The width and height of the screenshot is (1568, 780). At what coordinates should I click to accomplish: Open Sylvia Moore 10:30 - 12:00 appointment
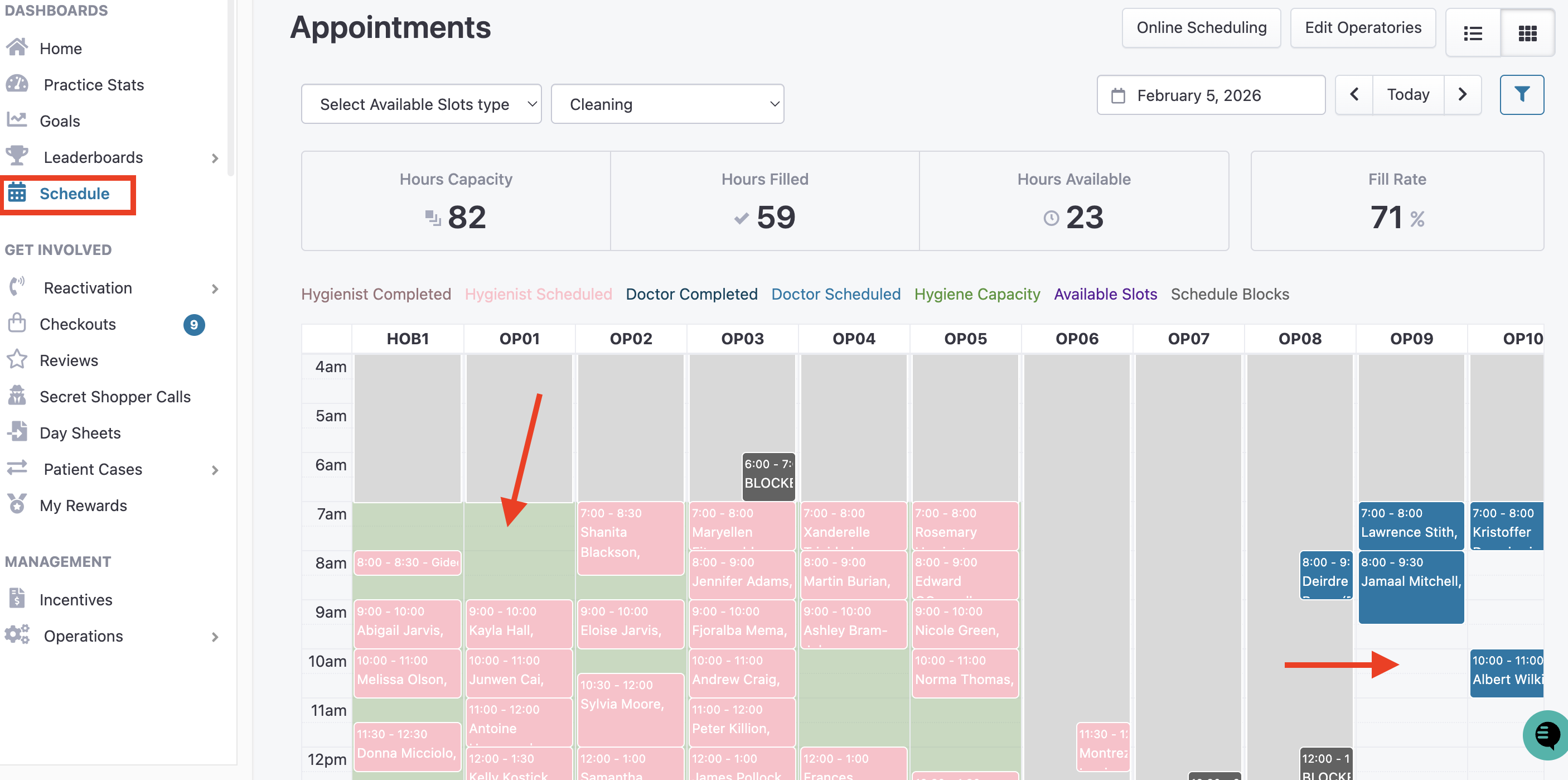click(631, 710)
